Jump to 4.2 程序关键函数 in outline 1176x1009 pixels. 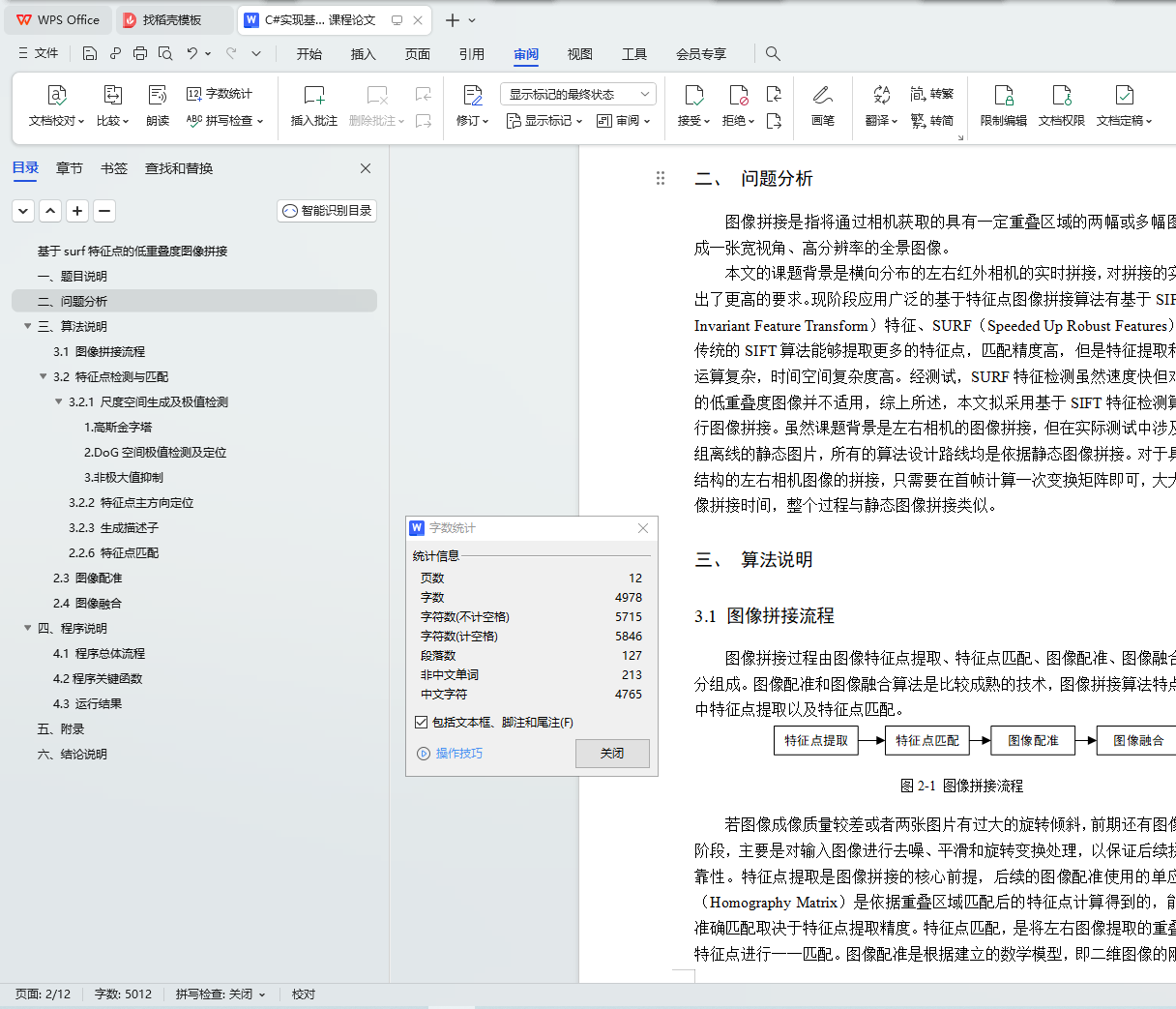tap(98, 678)
